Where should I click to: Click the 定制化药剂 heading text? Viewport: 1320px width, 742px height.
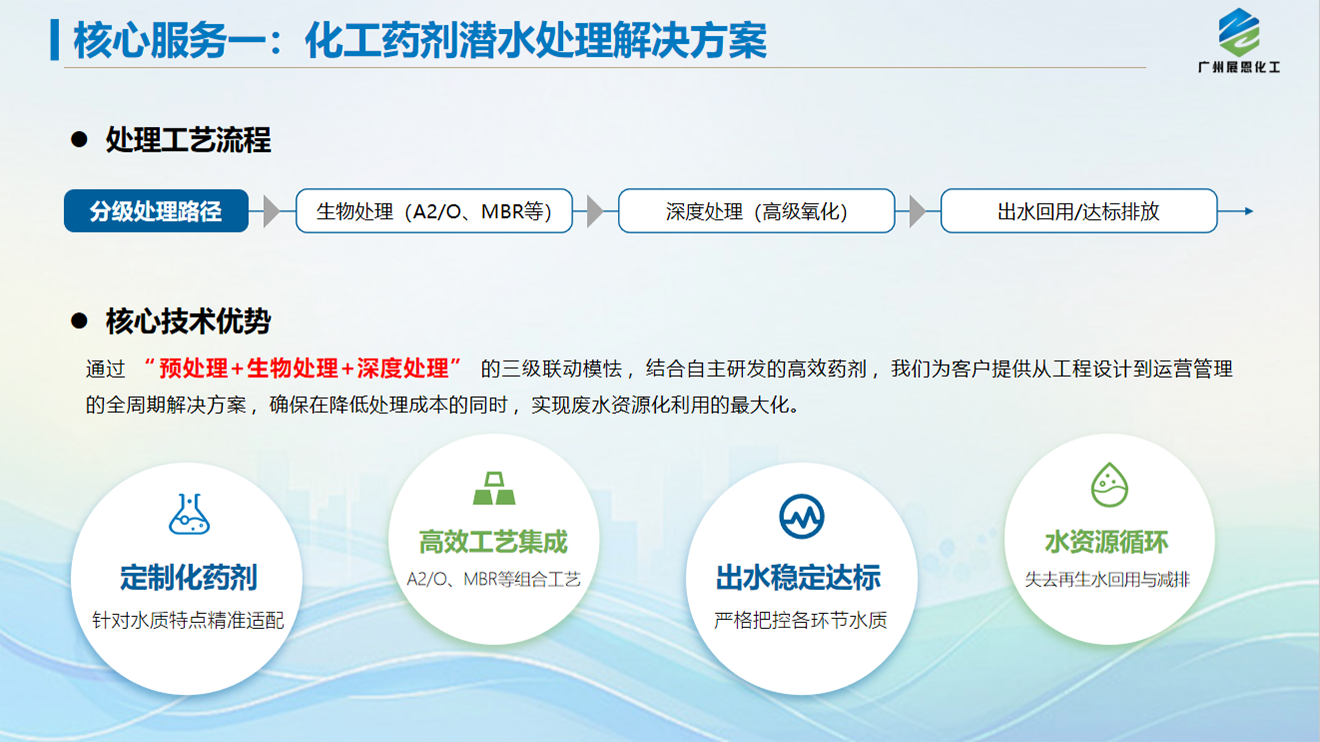pos(188,577)
